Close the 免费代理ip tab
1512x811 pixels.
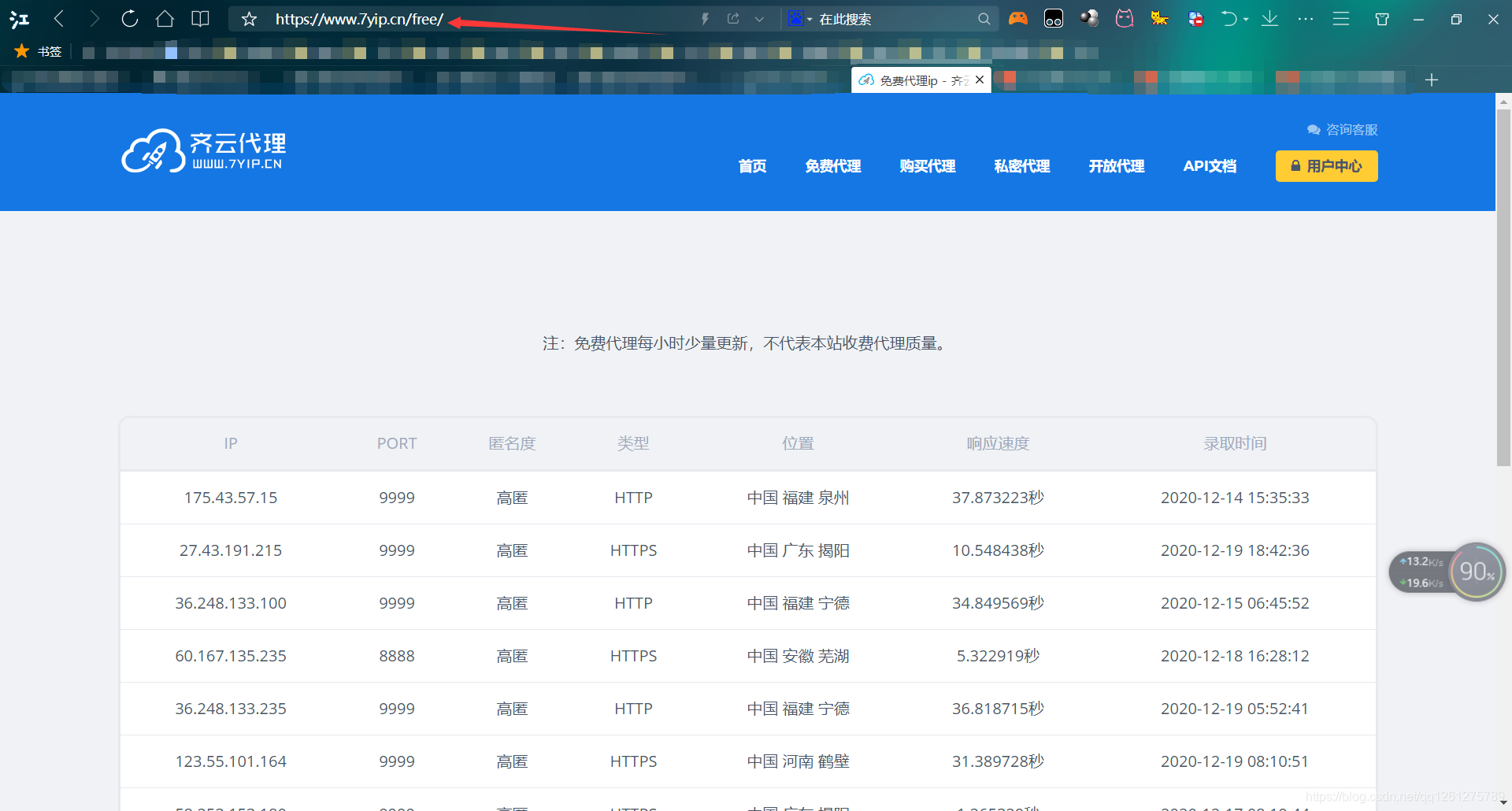click(x=980, y=80)
